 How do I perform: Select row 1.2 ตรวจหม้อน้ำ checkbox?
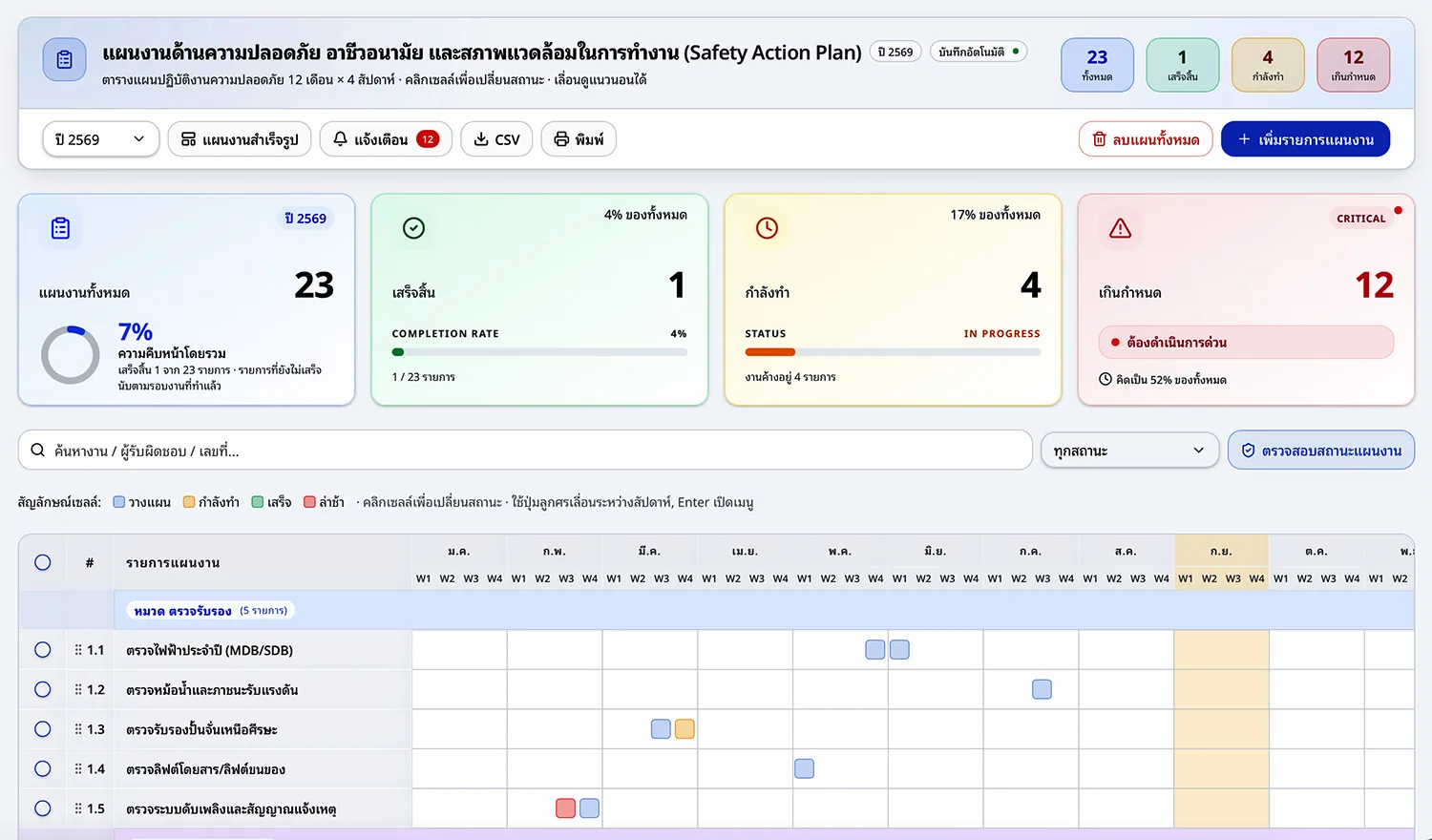[x=43, y=689]
